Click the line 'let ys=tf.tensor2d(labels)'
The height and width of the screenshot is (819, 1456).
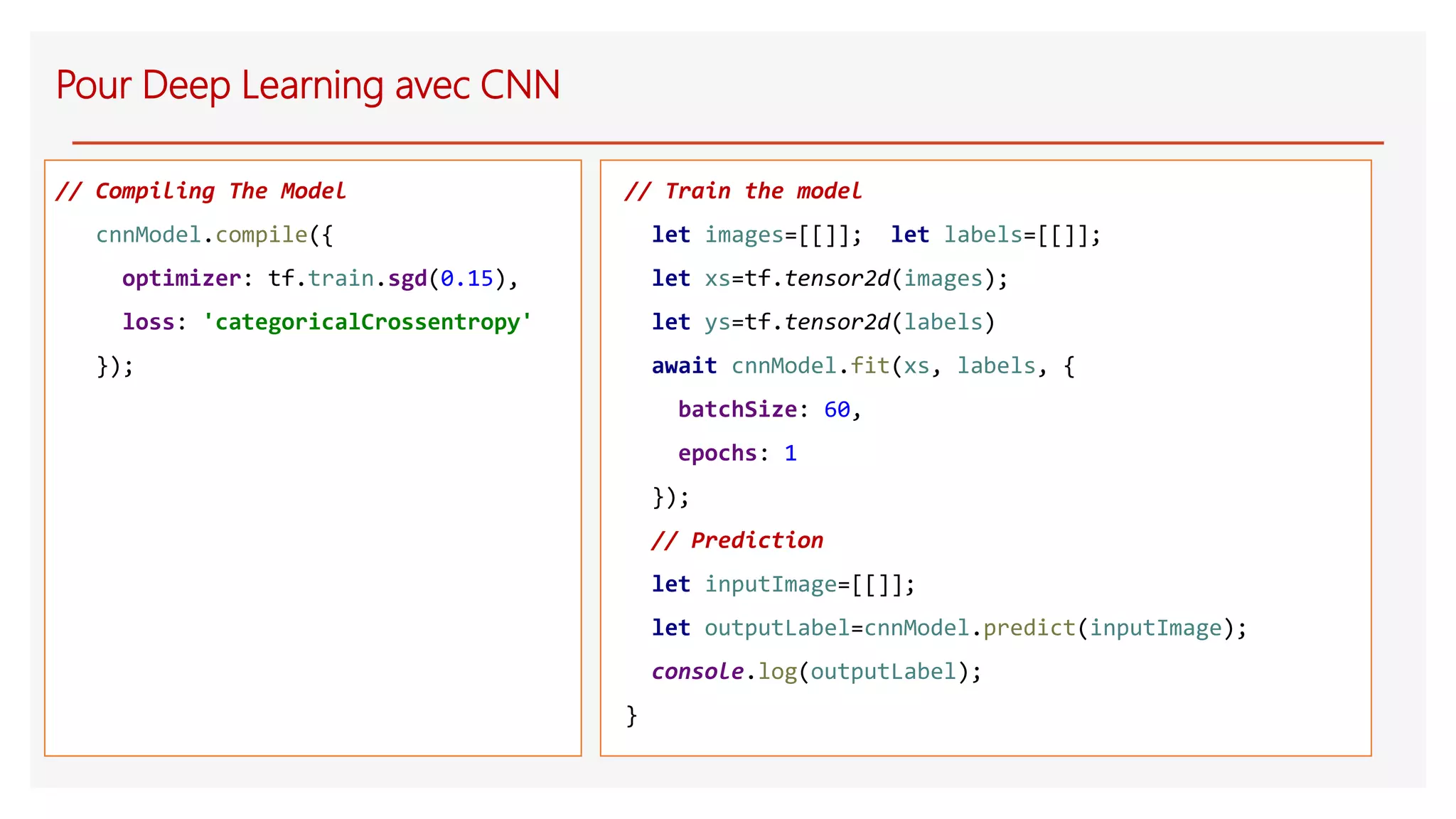coord(823,322)
